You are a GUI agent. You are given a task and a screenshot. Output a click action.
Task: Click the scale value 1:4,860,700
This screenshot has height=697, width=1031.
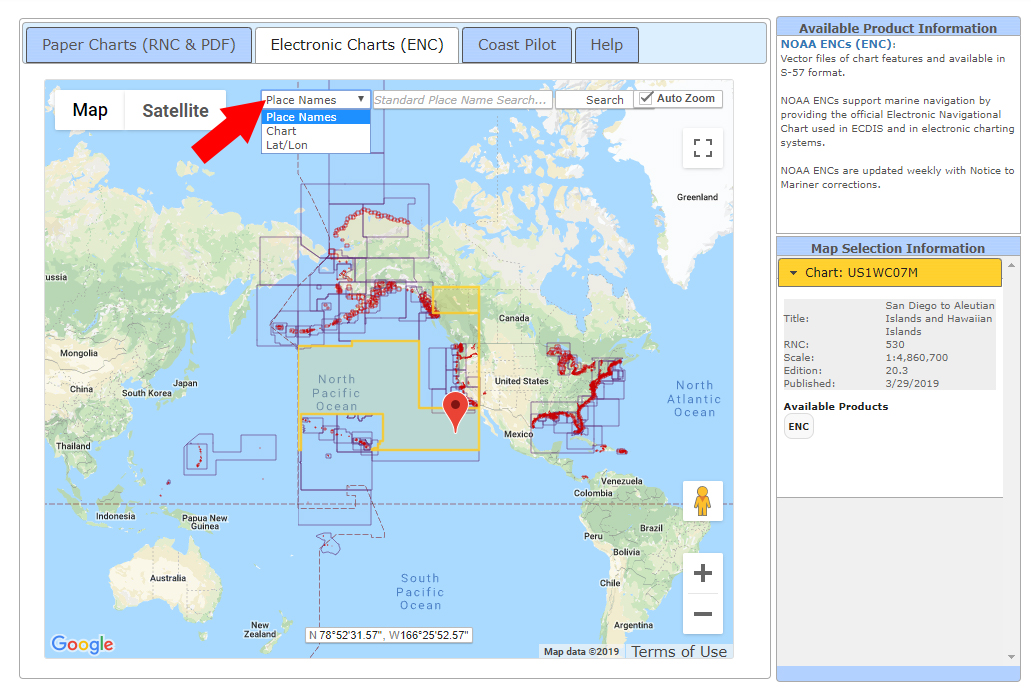click(x=917, y=358)
